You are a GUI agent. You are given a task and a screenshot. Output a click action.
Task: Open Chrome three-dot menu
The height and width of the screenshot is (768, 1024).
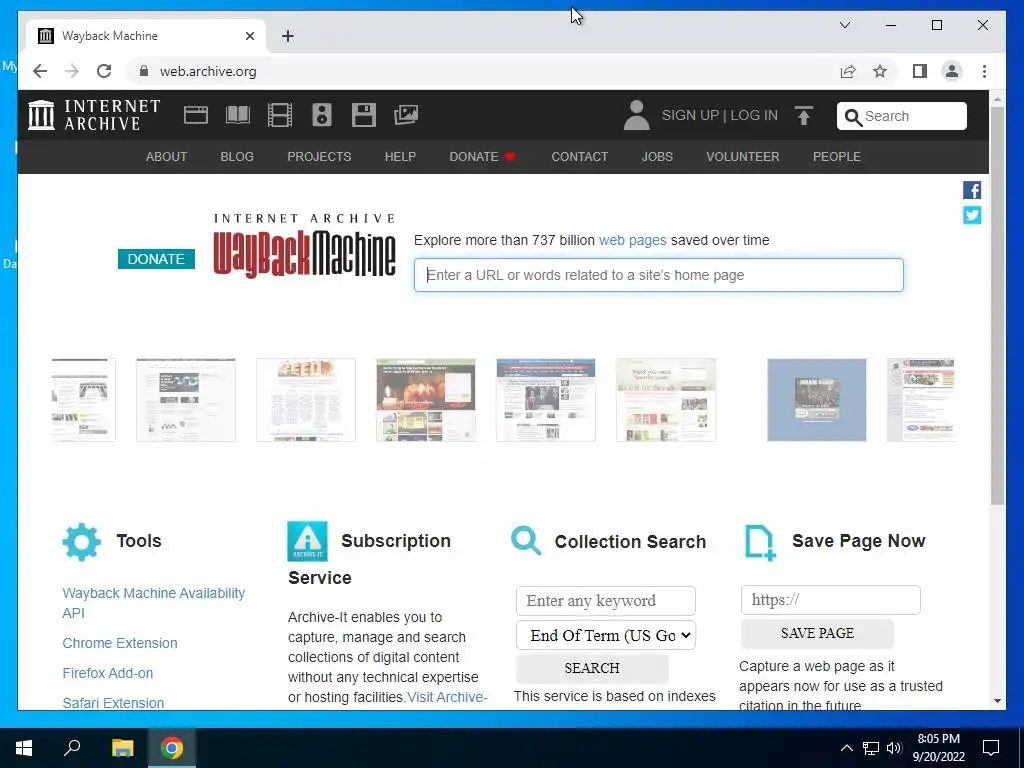[x=984, y=71]
